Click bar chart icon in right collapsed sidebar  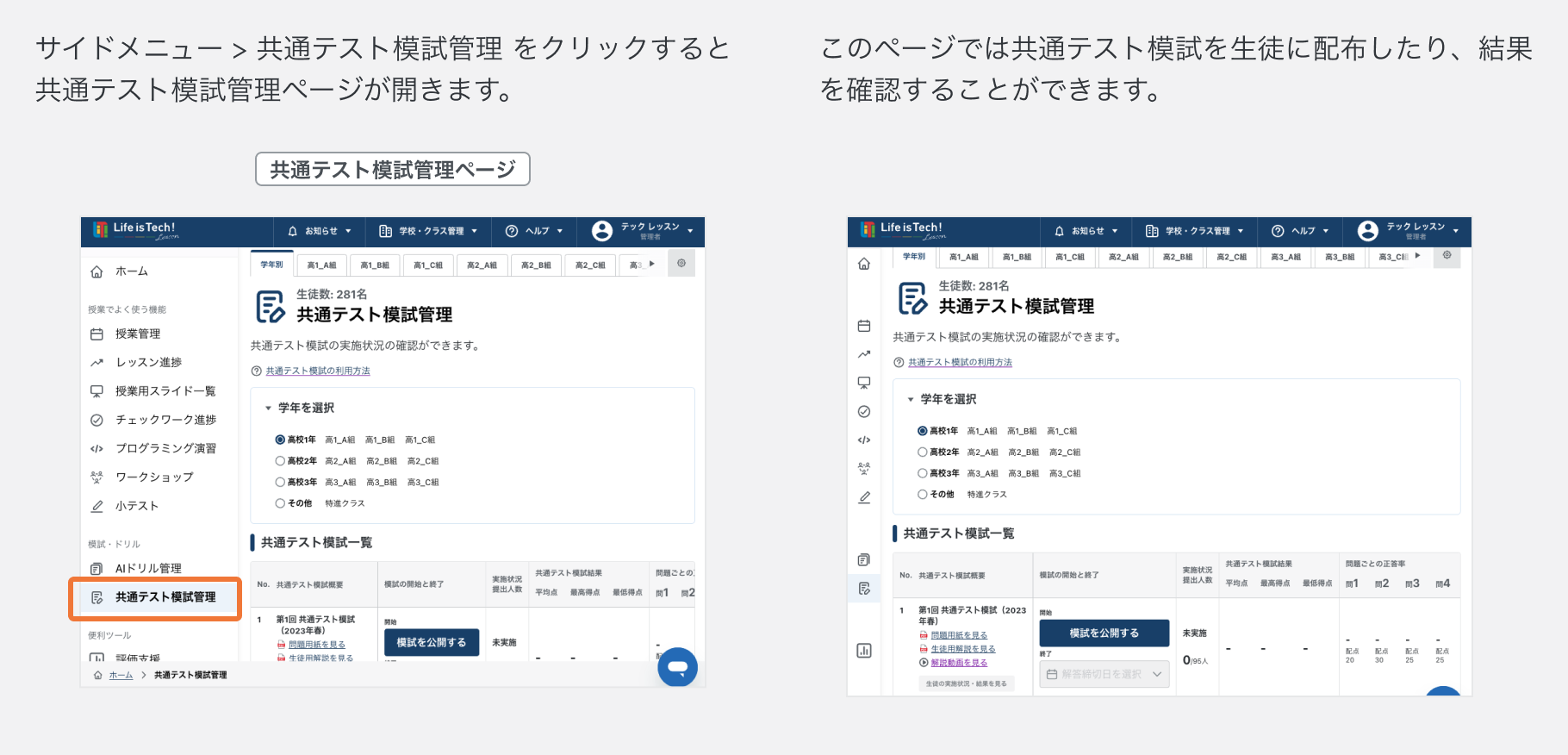pos(864,651)
